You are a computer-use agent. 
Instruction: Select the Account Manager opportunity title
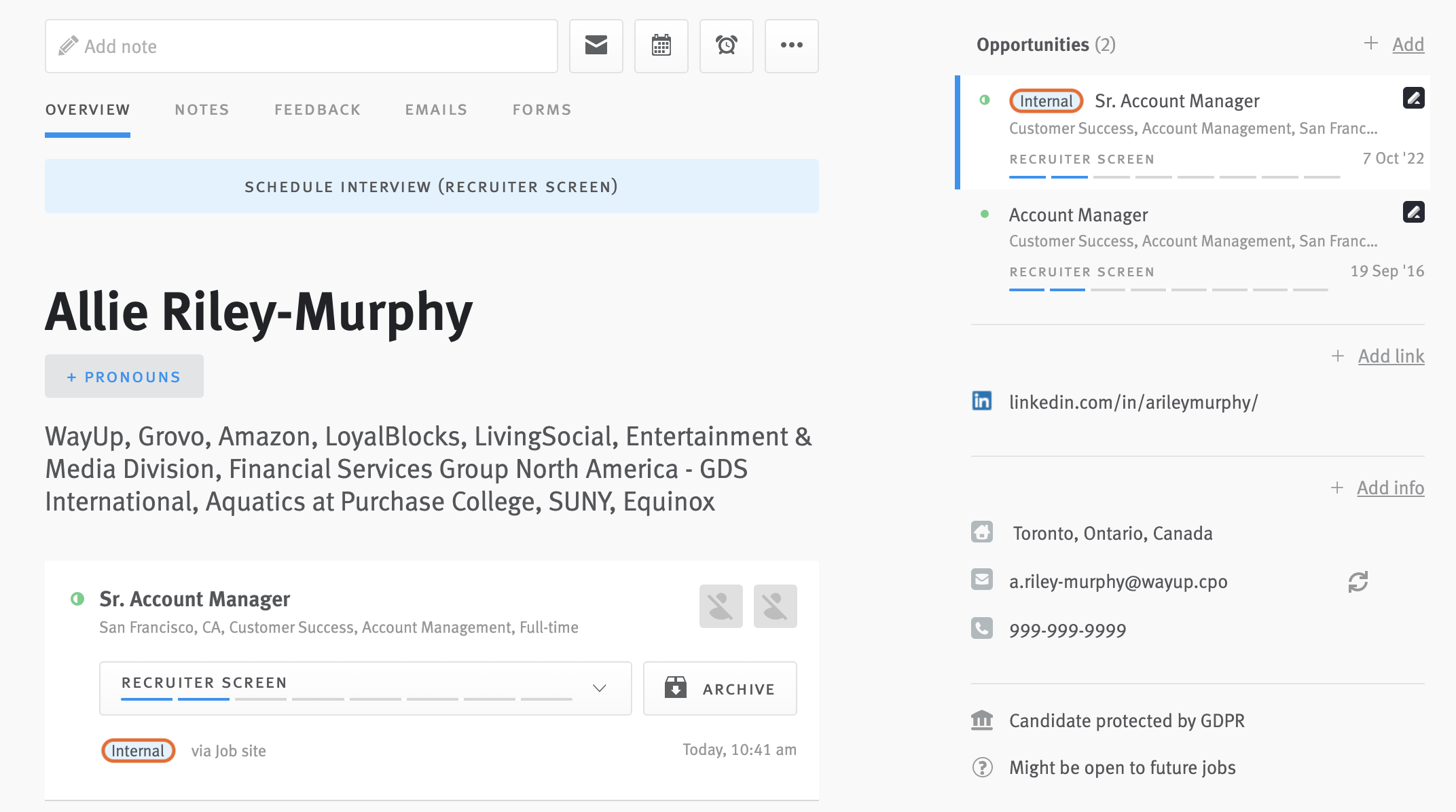click(x=1078, y=215)
